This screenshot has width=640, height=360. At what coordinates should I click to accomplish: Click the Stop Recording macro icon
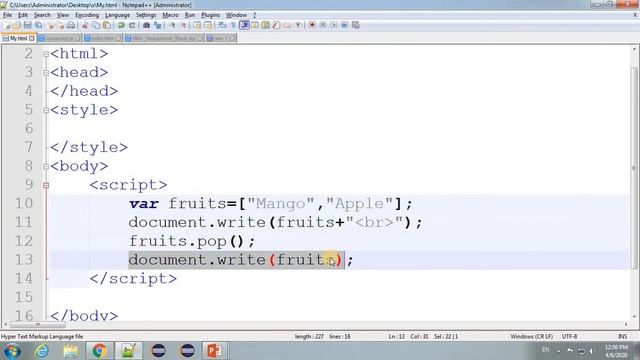[x=323, y=25]
